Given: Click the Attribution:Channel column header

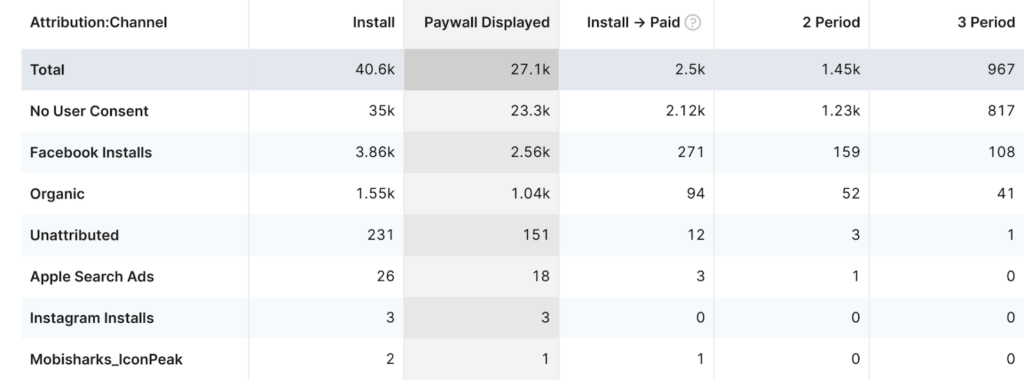Looking at the screenshot, I should coord(99,22).
